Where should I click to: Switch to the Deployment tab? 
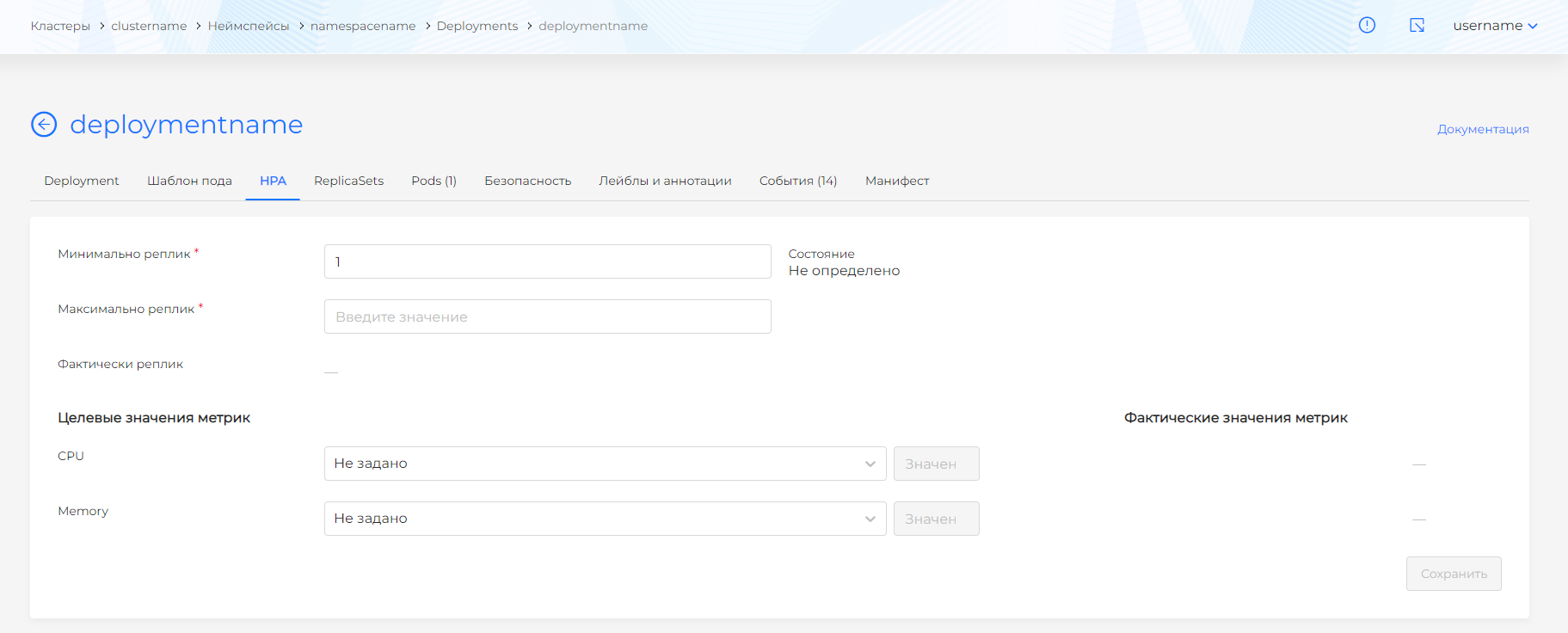coord(82,181)
